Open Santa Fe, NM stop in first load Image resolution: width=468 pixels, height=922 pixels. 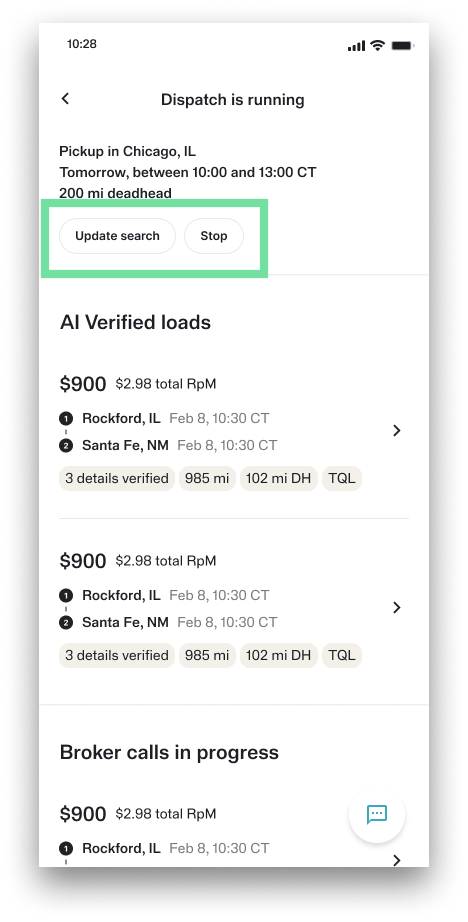[x=125, y=446]
